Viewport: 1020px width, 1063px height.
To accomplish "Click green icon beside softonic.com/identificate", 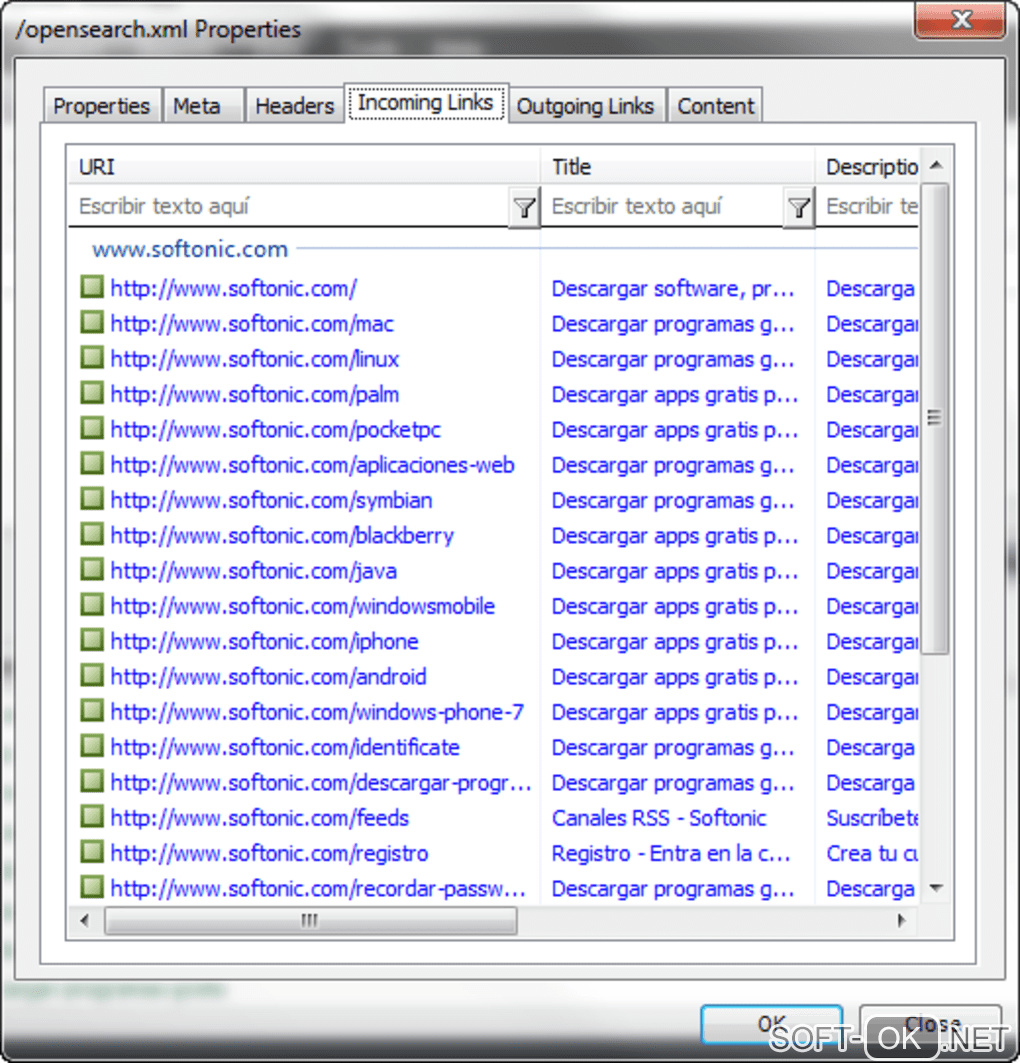I will pos(91,746).
